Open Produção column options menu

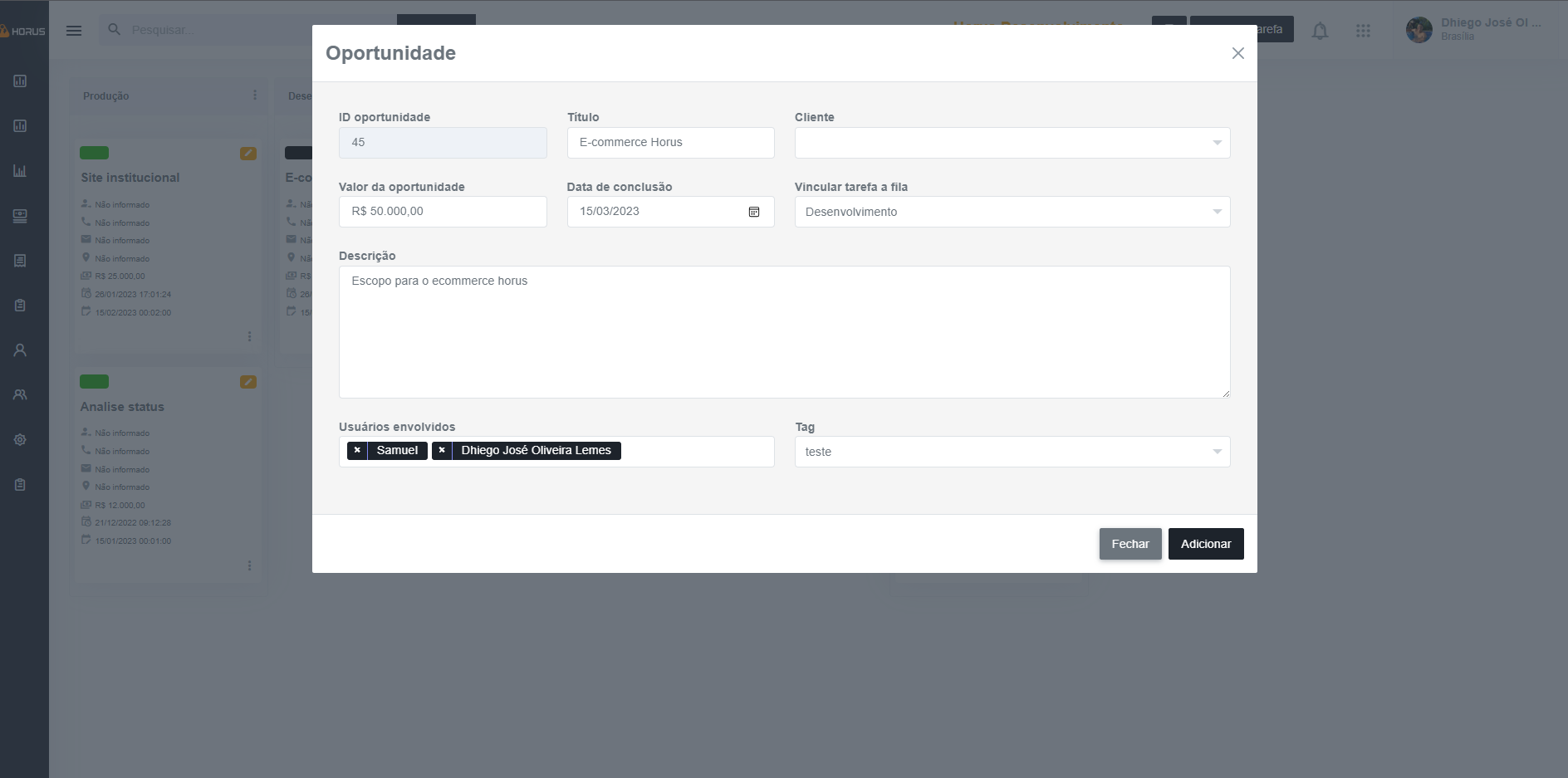click(x=255, y=95)
